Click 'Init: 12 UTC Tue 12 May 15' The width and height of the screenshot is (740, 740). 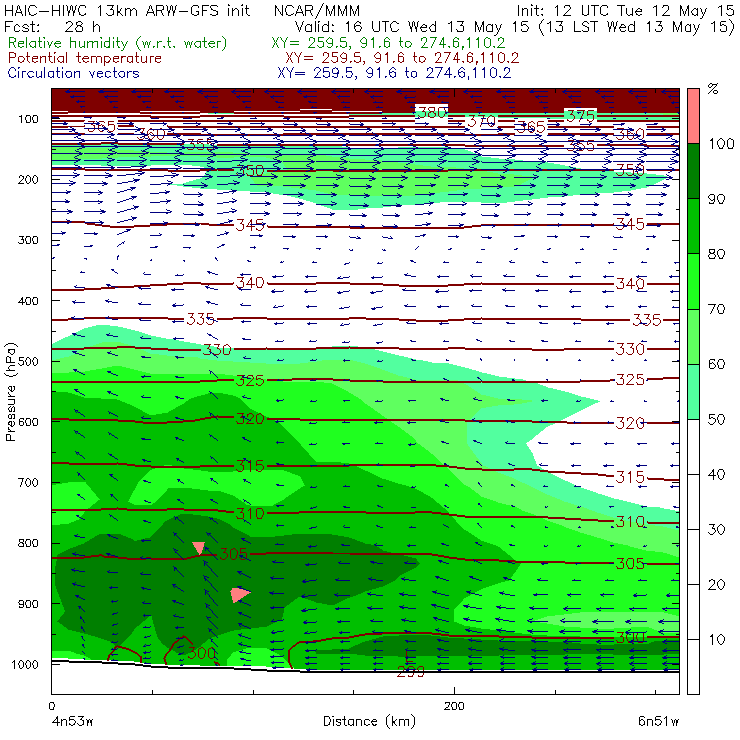click(x=625, y=10)
